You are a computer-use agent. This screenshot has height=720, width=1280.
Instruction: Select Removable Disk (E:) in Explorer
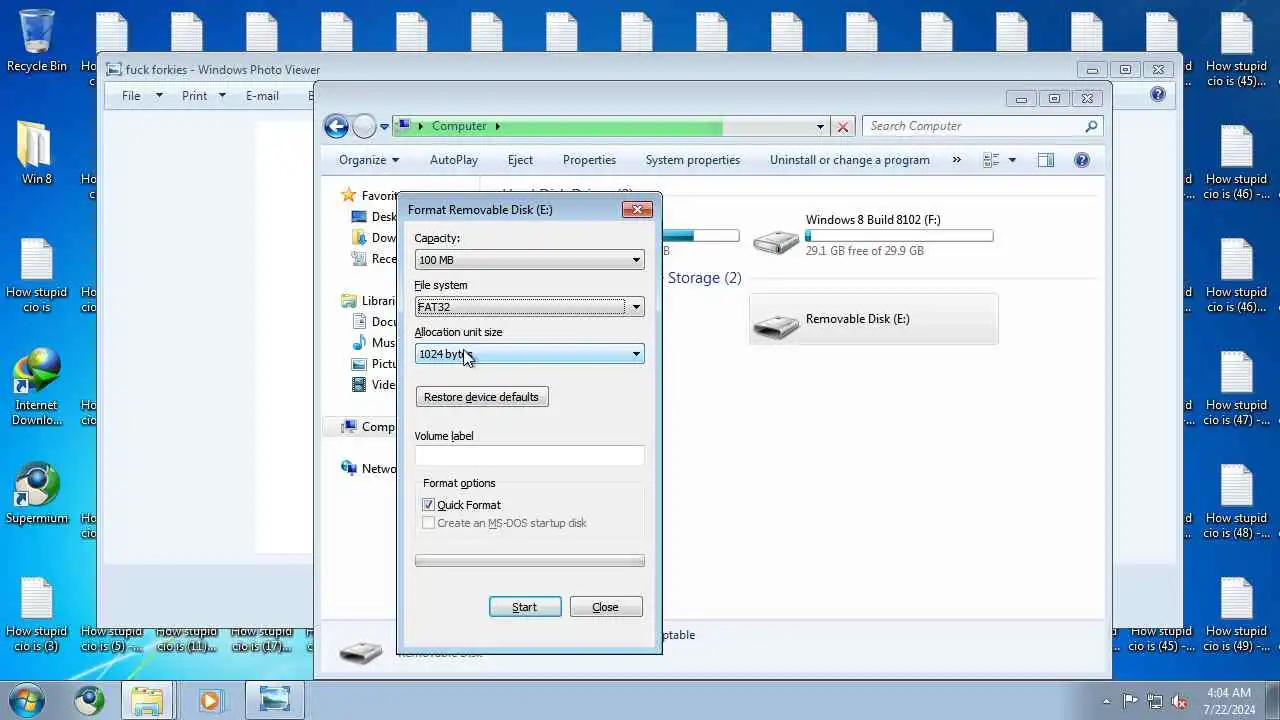point(873,319)
